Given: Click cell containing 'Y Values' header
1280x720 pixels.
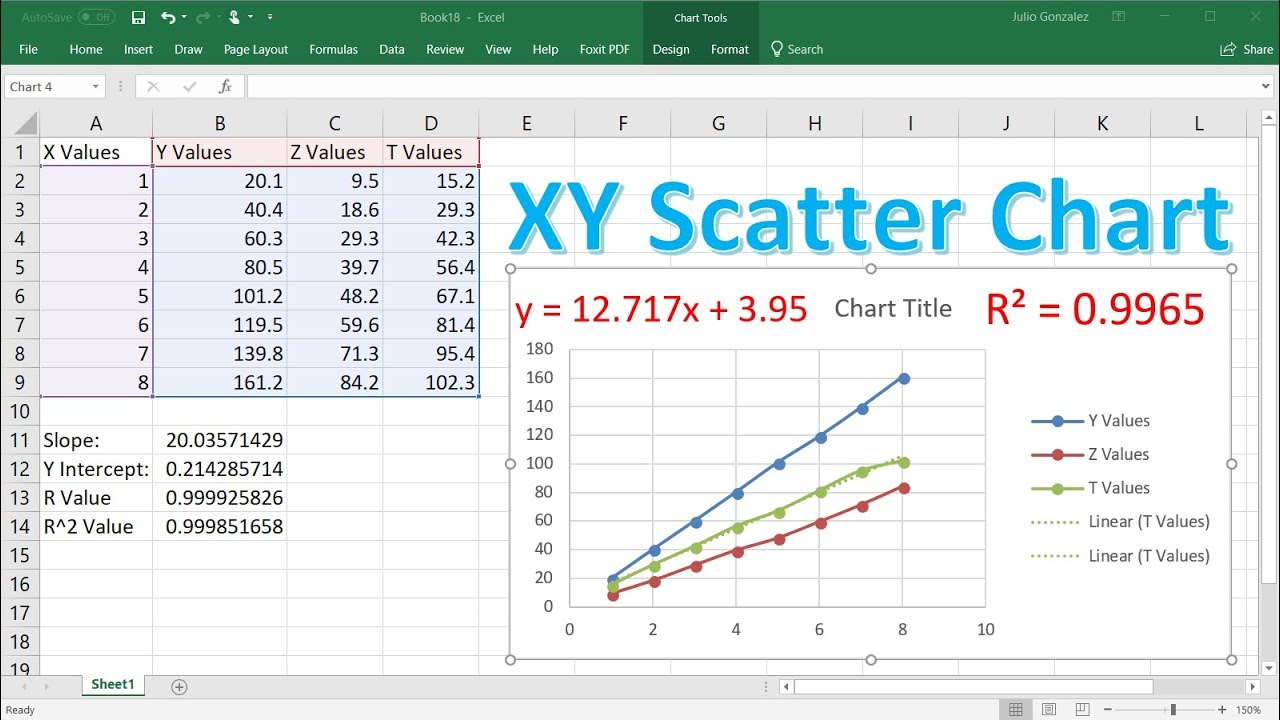Looking at the screenshot, I should click(x=220, y=152).
